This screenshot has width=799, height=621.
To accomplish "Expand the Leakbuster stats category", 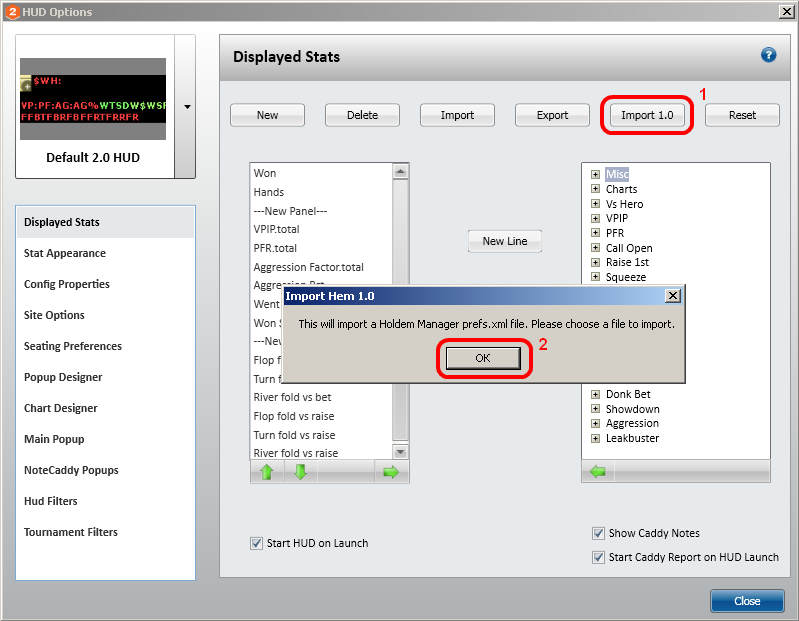I will (x=595, y=438).
